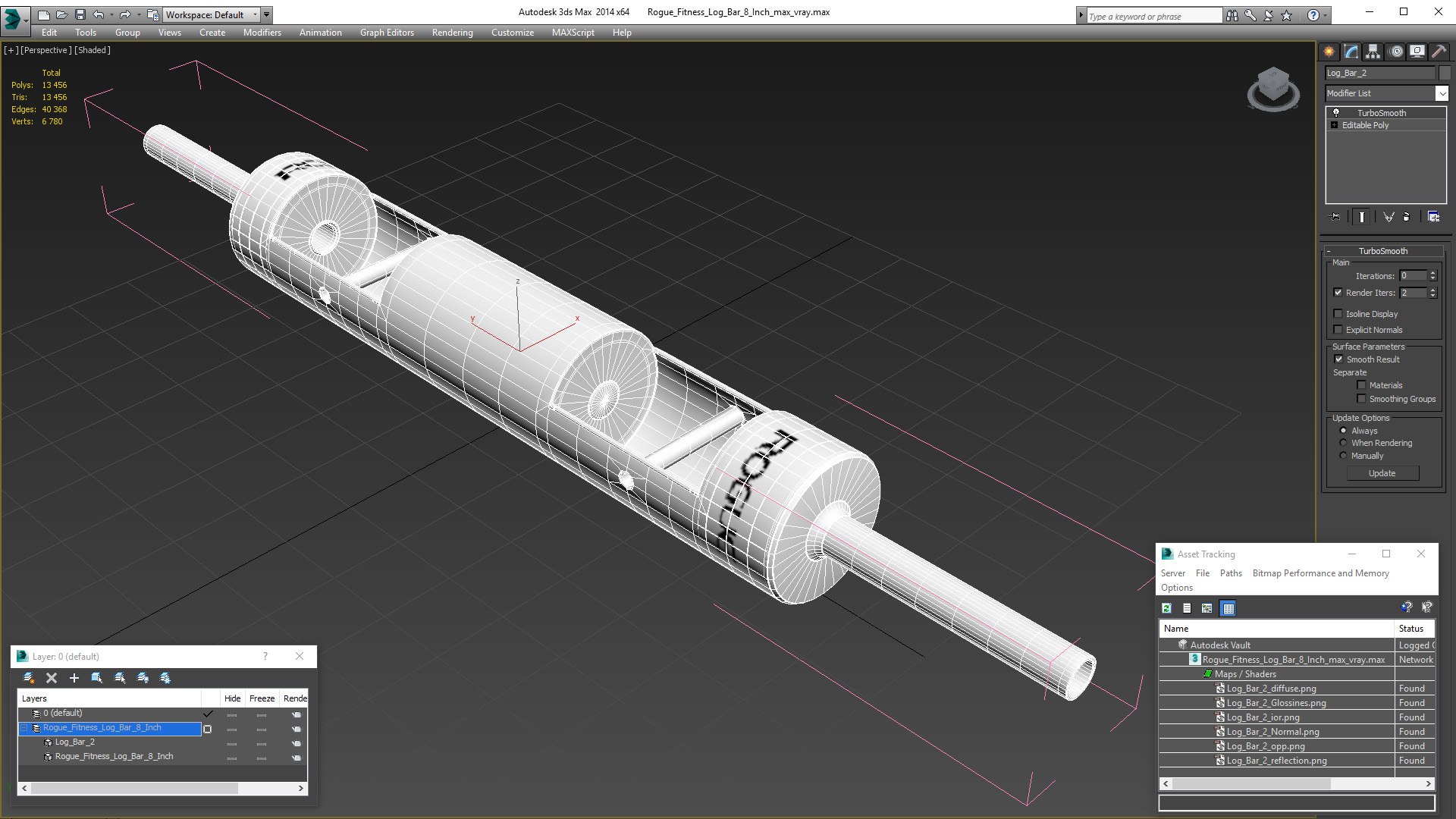Image resolution: width=1456 pixels, height=819 pixels.
Task: Enable the Explicit Normals checkbox
Action: pos(1338,330)
